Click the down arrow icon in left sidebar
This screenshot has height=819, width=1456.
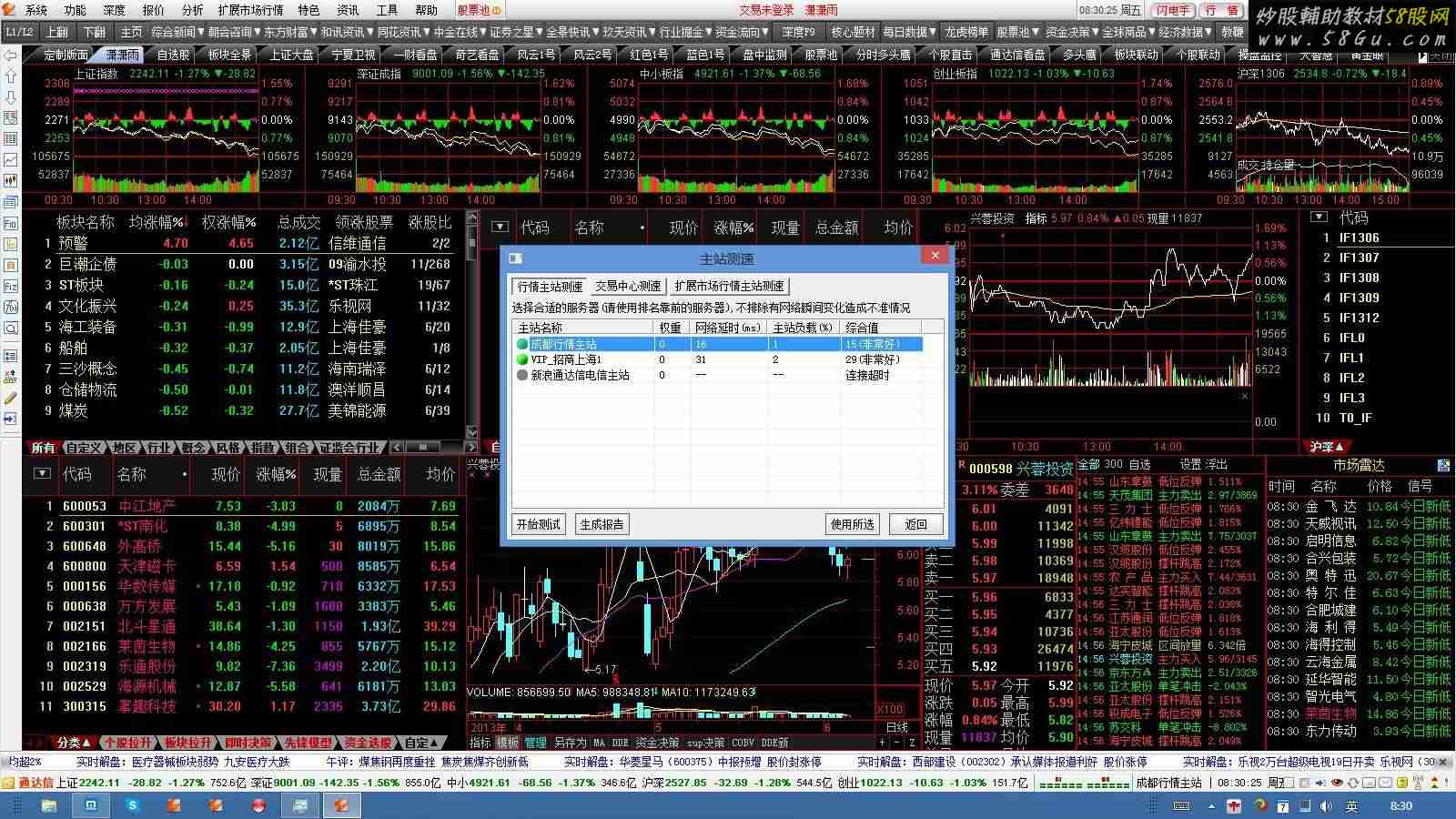[11, 97]
